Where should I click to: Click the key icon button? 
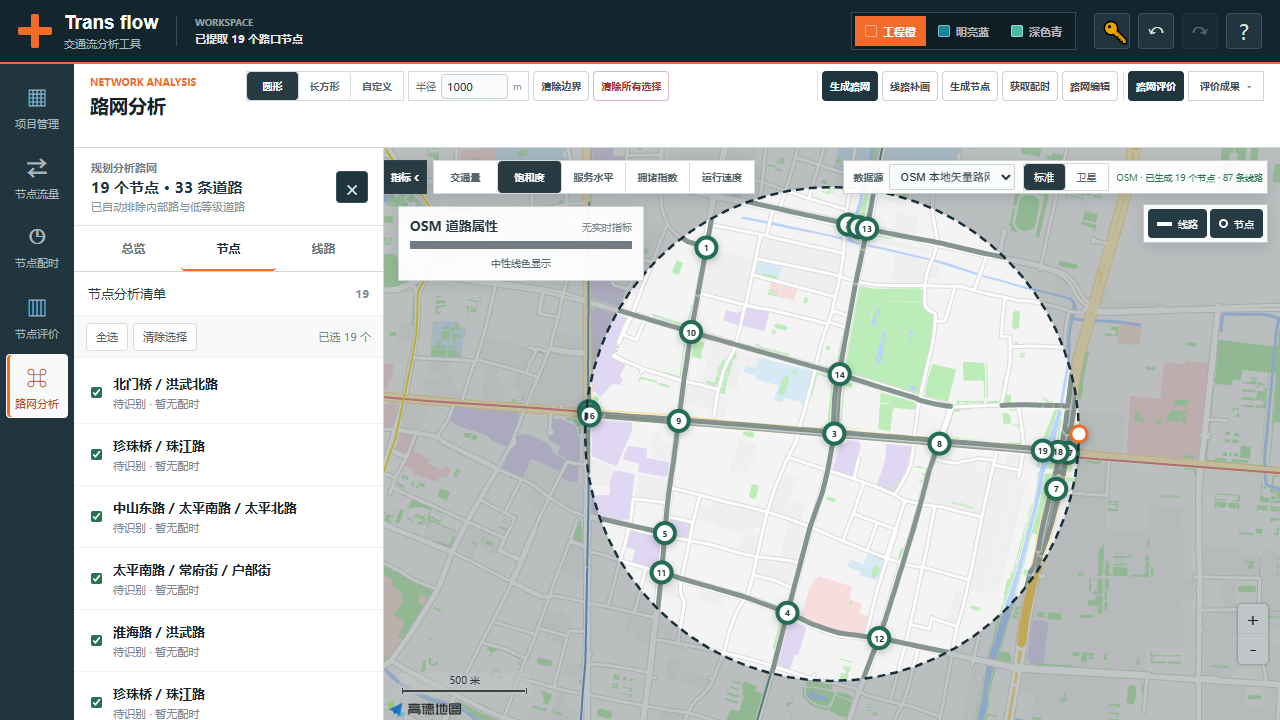1112,31
